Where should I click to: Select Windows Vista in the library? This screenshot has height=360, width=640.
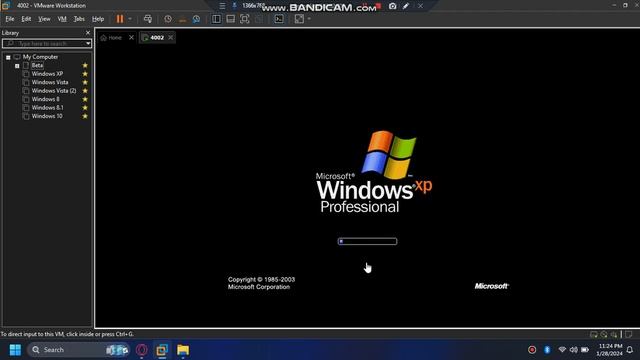tap(50, 82)
